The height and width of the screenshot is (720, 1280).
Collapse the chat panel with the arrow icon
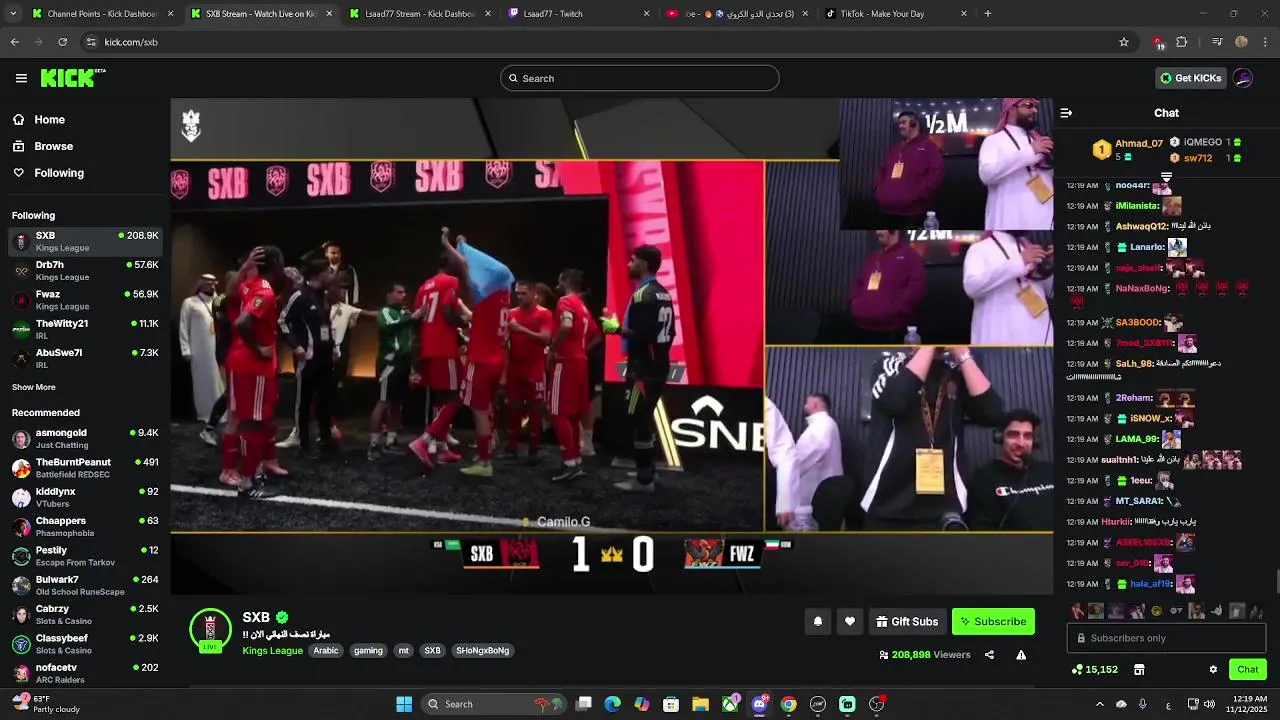click(x=1066, y=113)
